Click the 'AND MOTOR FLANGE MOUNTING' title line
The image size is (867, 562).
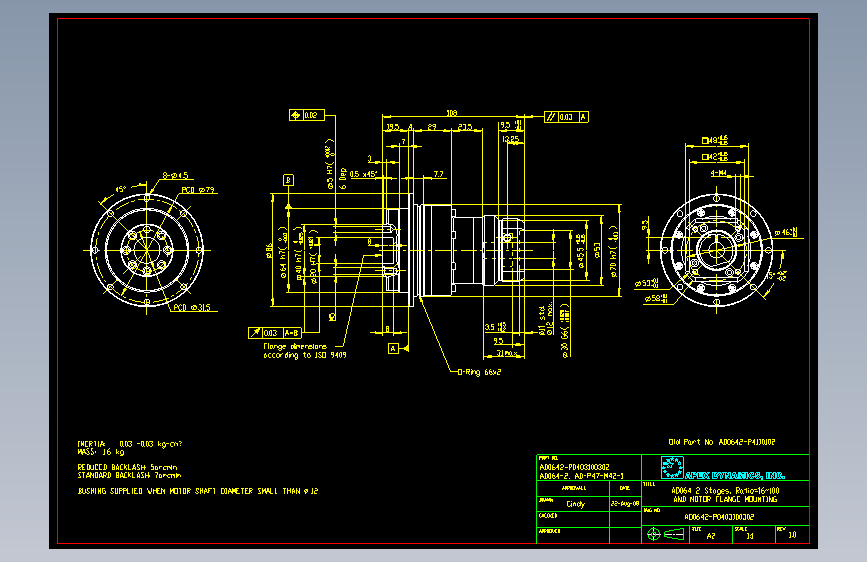tap(725, 499)
